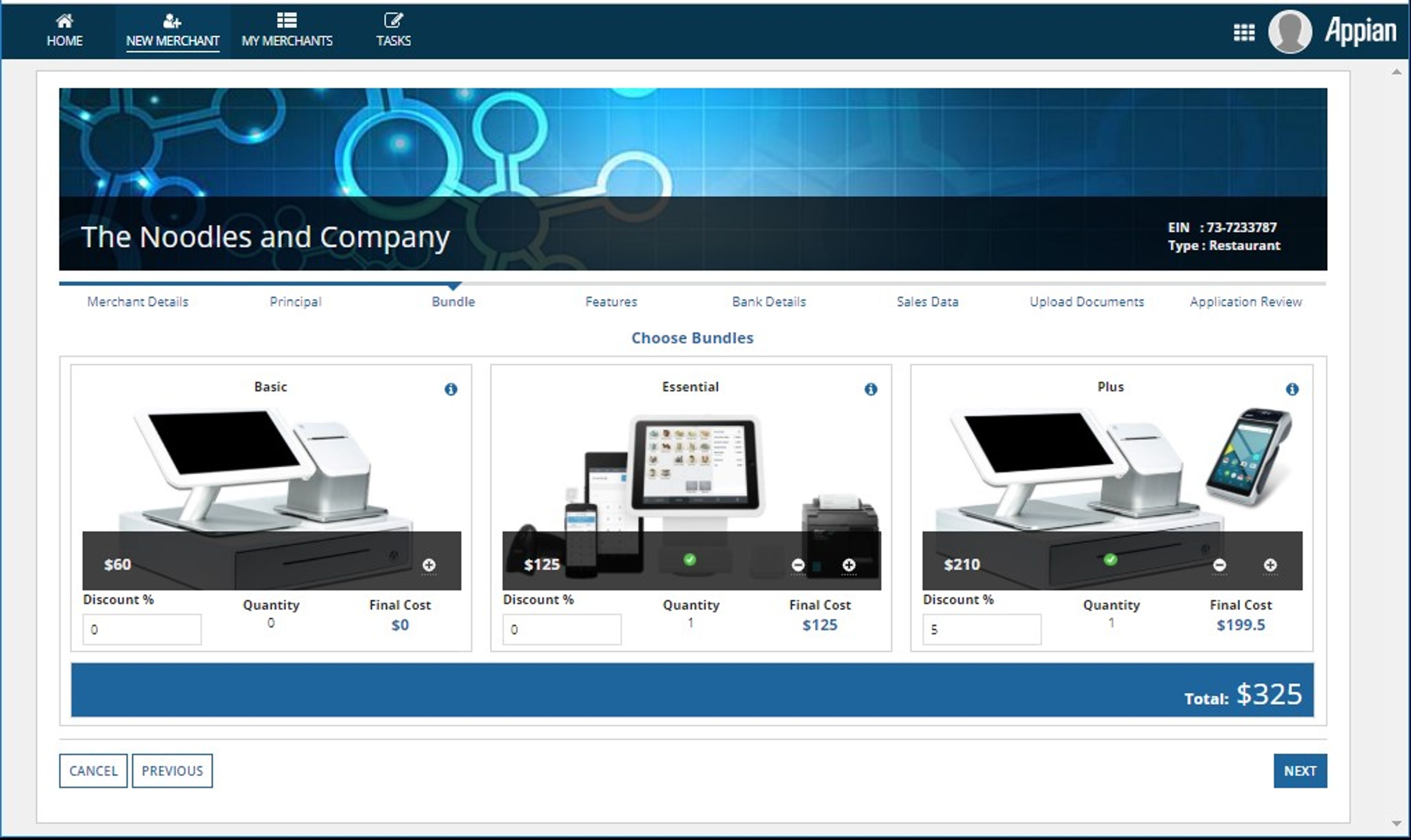Screen dimensions: 1411x840
Task: Jump to Upload Documents step
Action: click(x=1087, y=302)
